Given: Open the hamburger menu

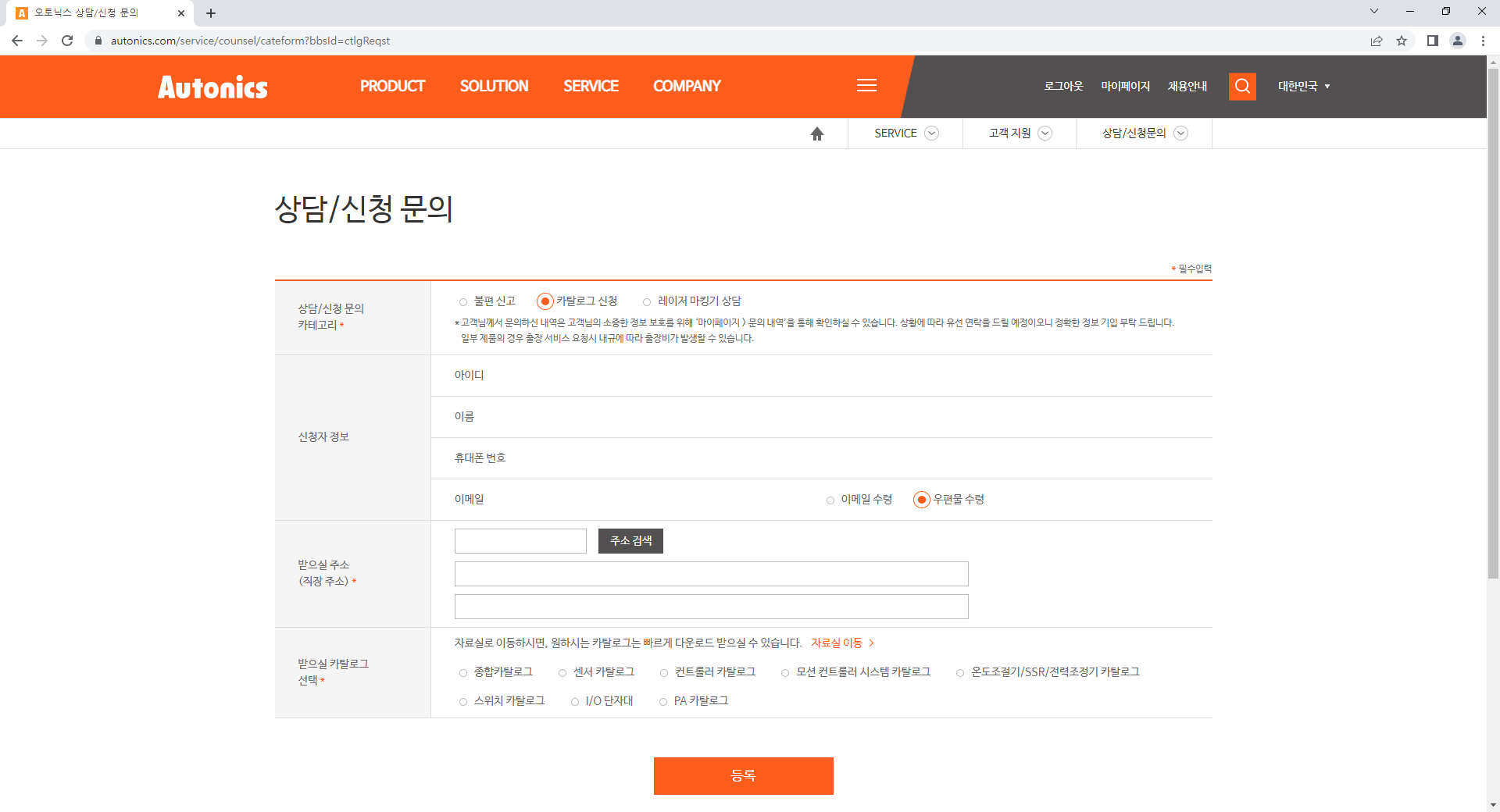Looking at the screenshot, I should tap(866, 86).
